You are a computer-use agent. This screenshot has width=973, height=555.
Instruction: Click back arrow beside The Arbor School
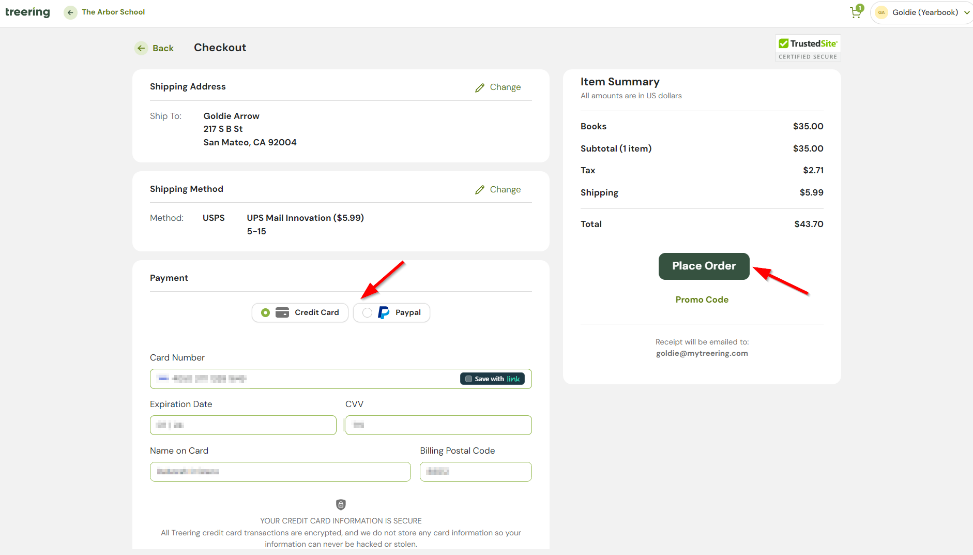click(x=70, y=12)
